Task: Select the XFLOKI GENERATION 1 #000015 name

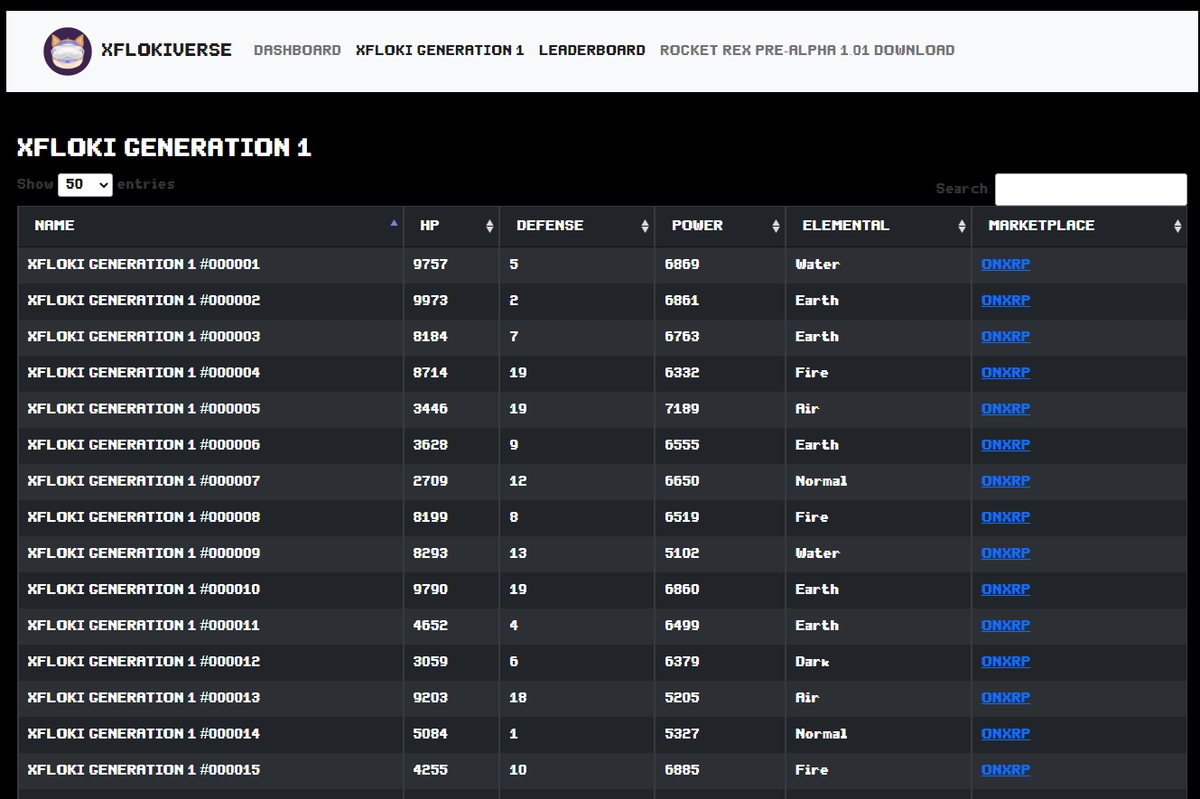Action: [x=144, y=770]
